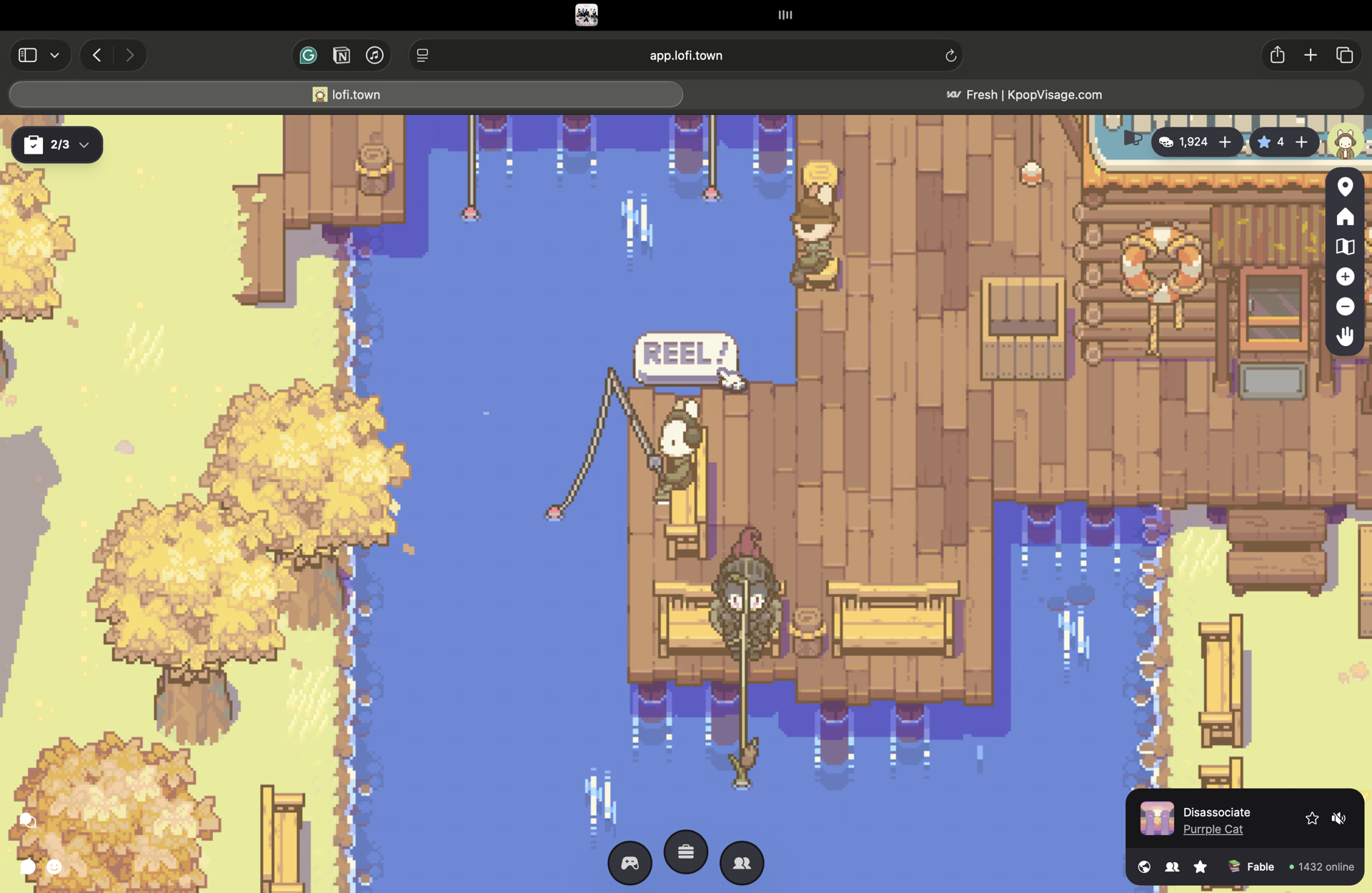This screenshot has width=1372, height=893.
Task: Open the game controller menu
Action: pos(630,863)
